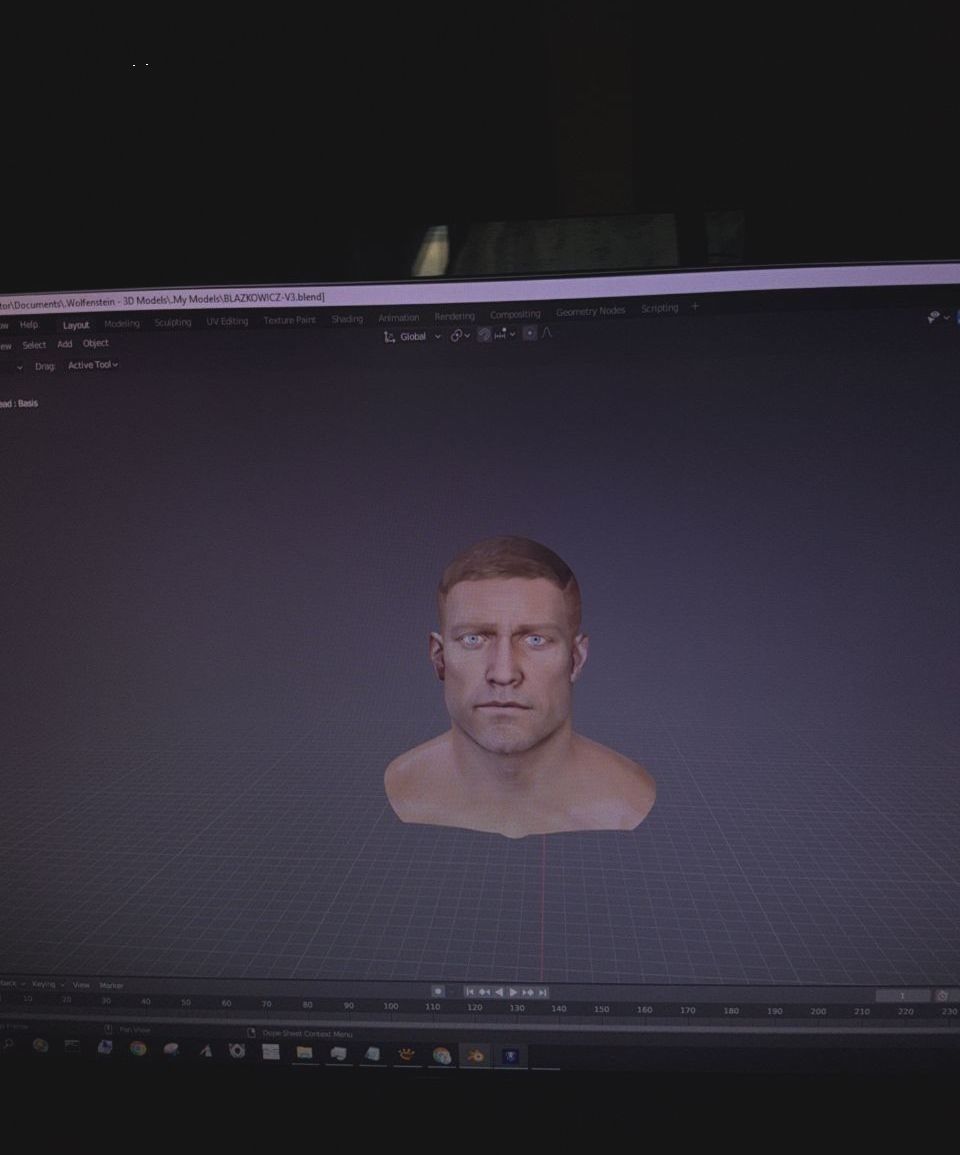Switch to the Rendering workspace tab

[x=455, y=316]
